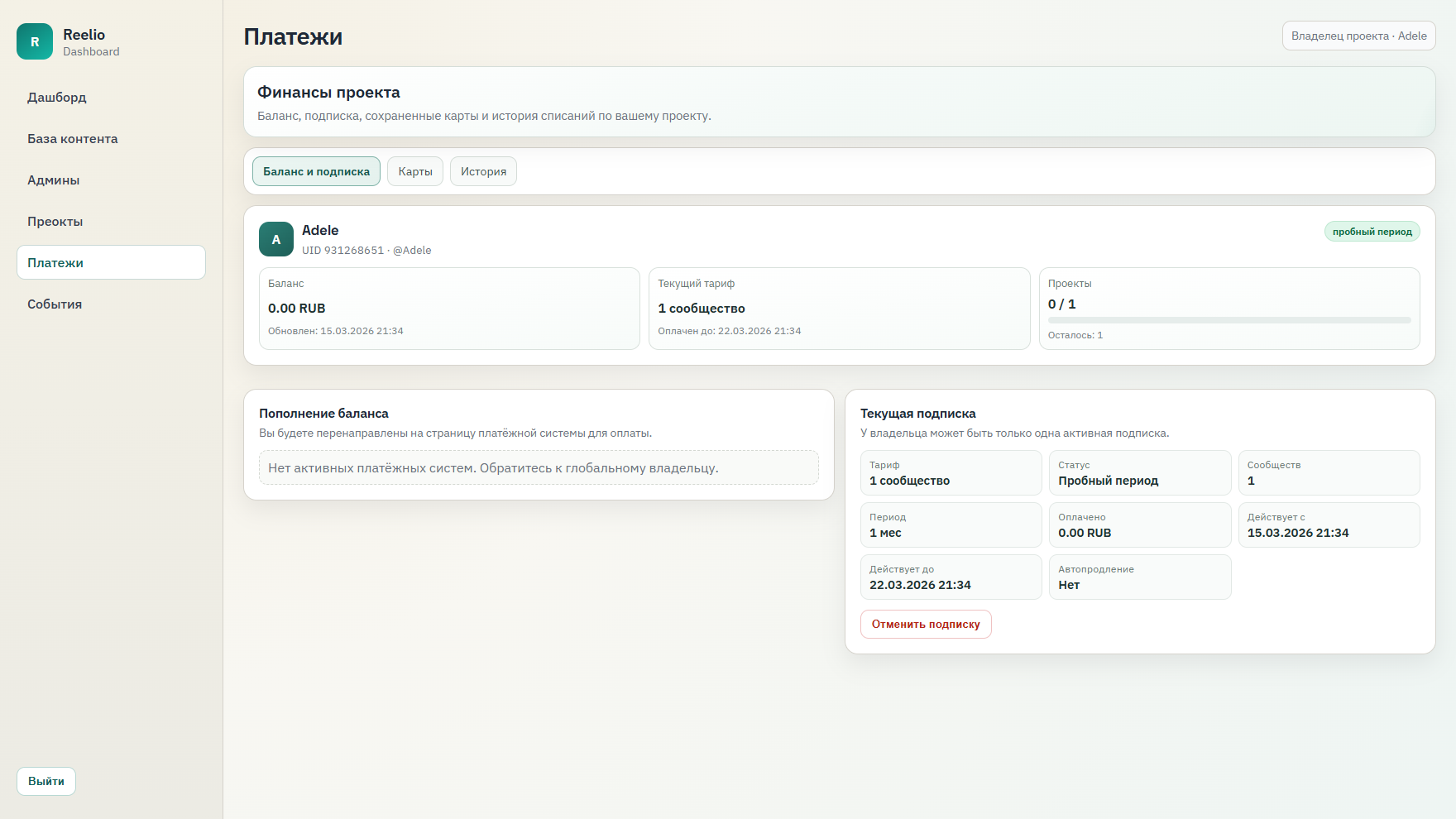The height and width of the screenshot is (819, 1456).
Task: Switch to the История tab
Action: click(483, 172)
